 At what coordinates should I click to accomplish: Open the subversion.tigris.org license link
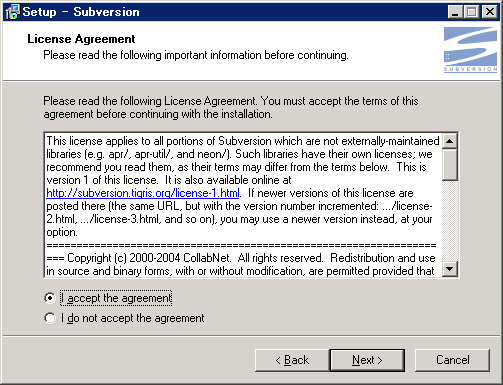143,193
